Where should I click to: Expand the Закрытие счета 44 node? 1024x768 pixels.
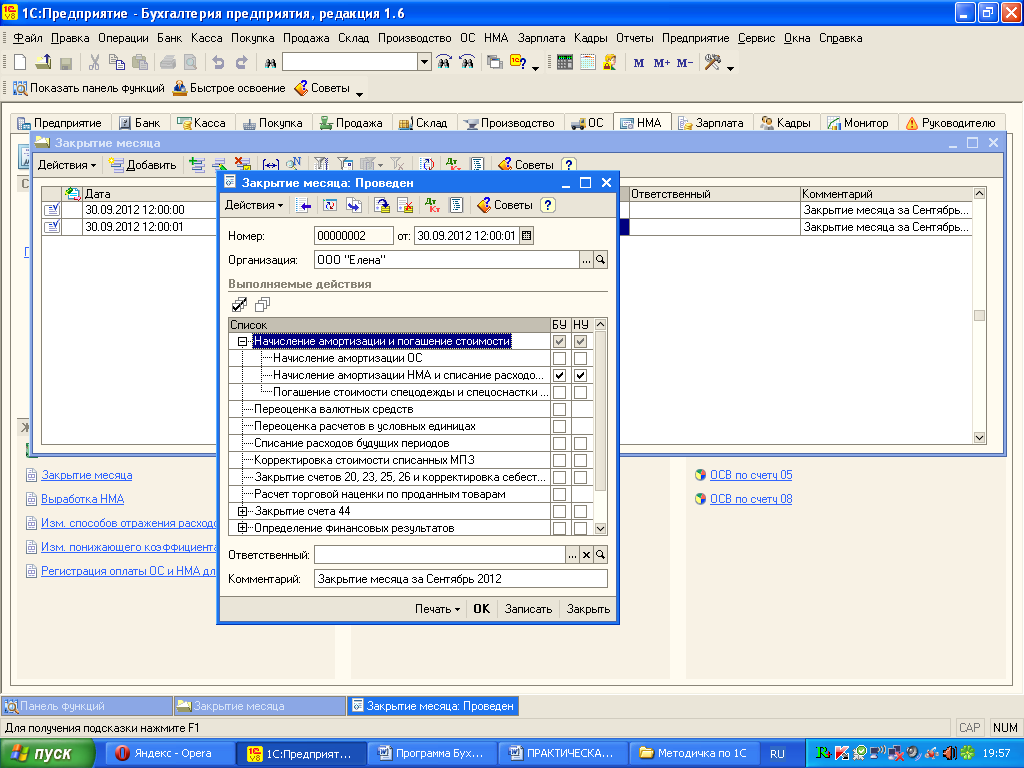242,511
